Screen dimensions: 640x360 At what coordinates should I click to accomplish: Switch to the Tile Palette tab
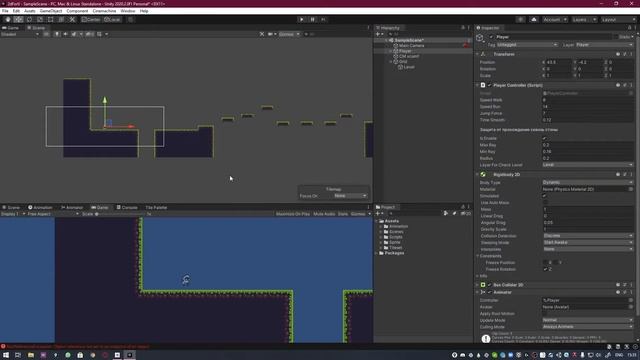(156, 207)
